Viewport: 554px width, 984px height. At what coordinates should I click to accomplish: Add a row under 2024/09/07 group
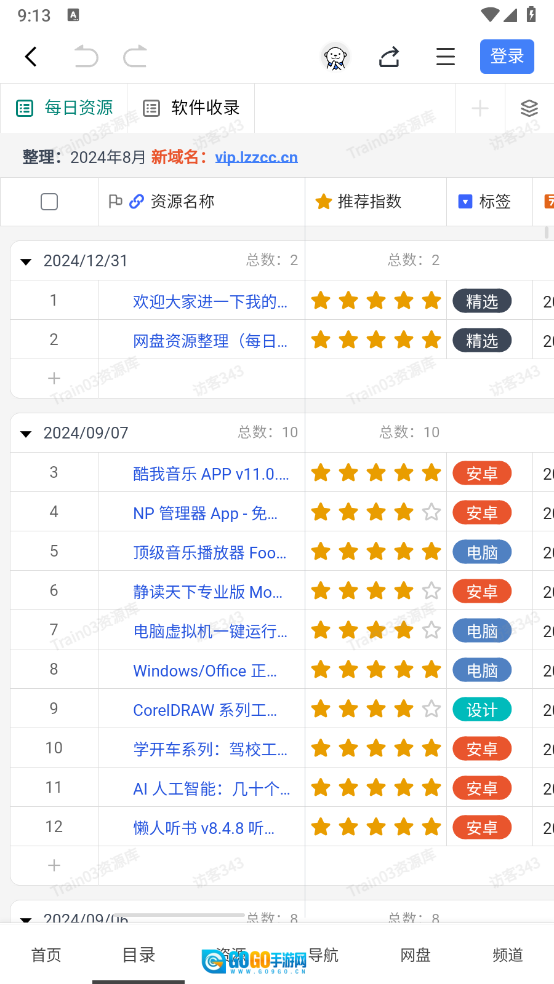pos(54,865)
